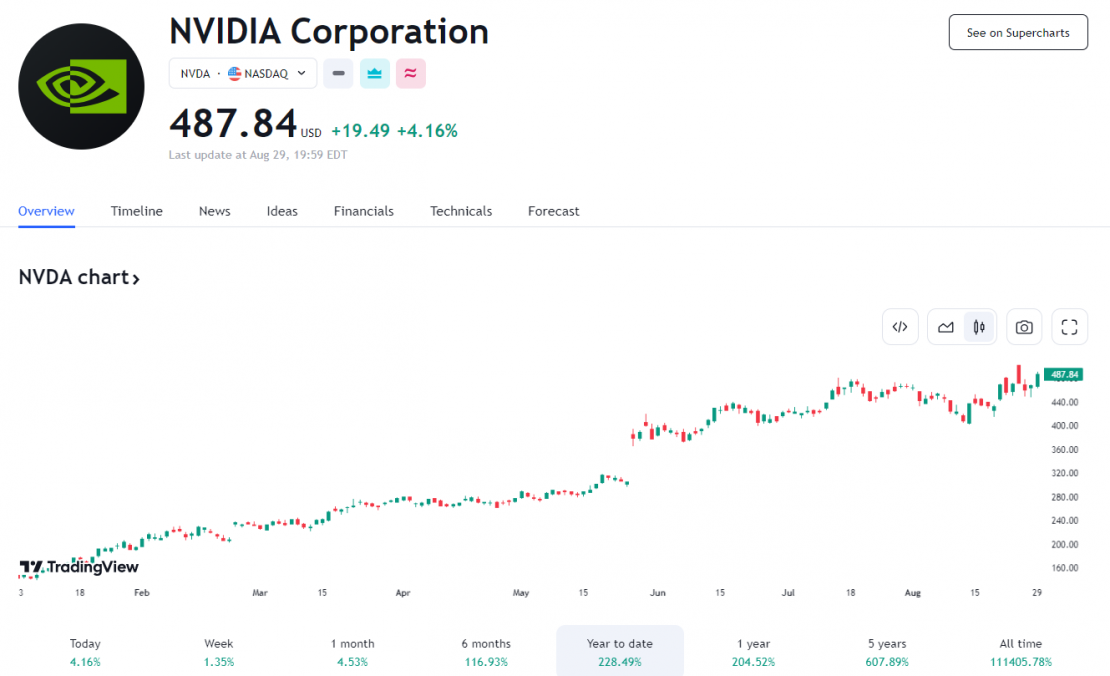Open similar symbols via pink waves icon
The image size is (1110, 676).
[x=410, y=73]
